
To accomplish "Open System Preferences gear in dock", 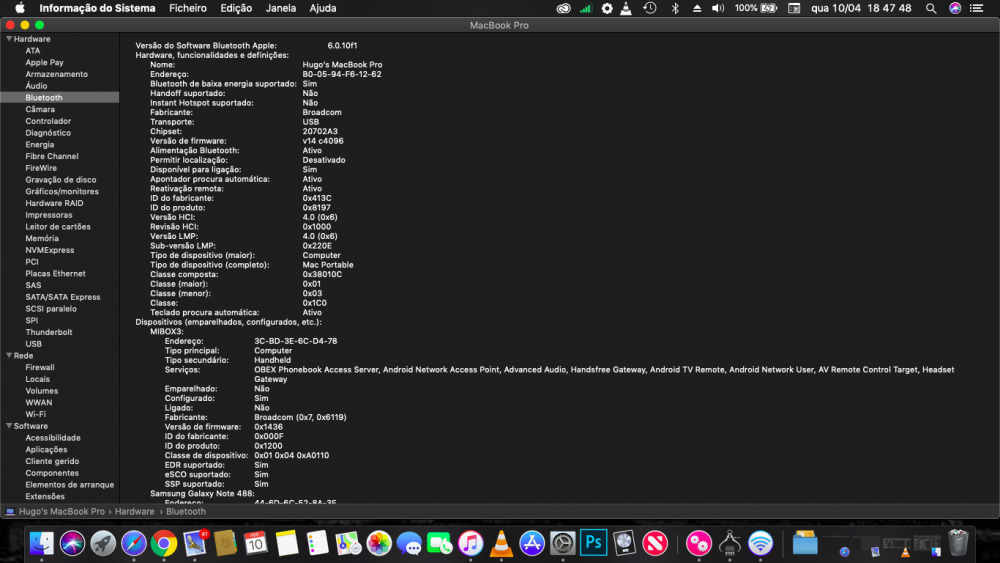I will [x=562, y=543].
